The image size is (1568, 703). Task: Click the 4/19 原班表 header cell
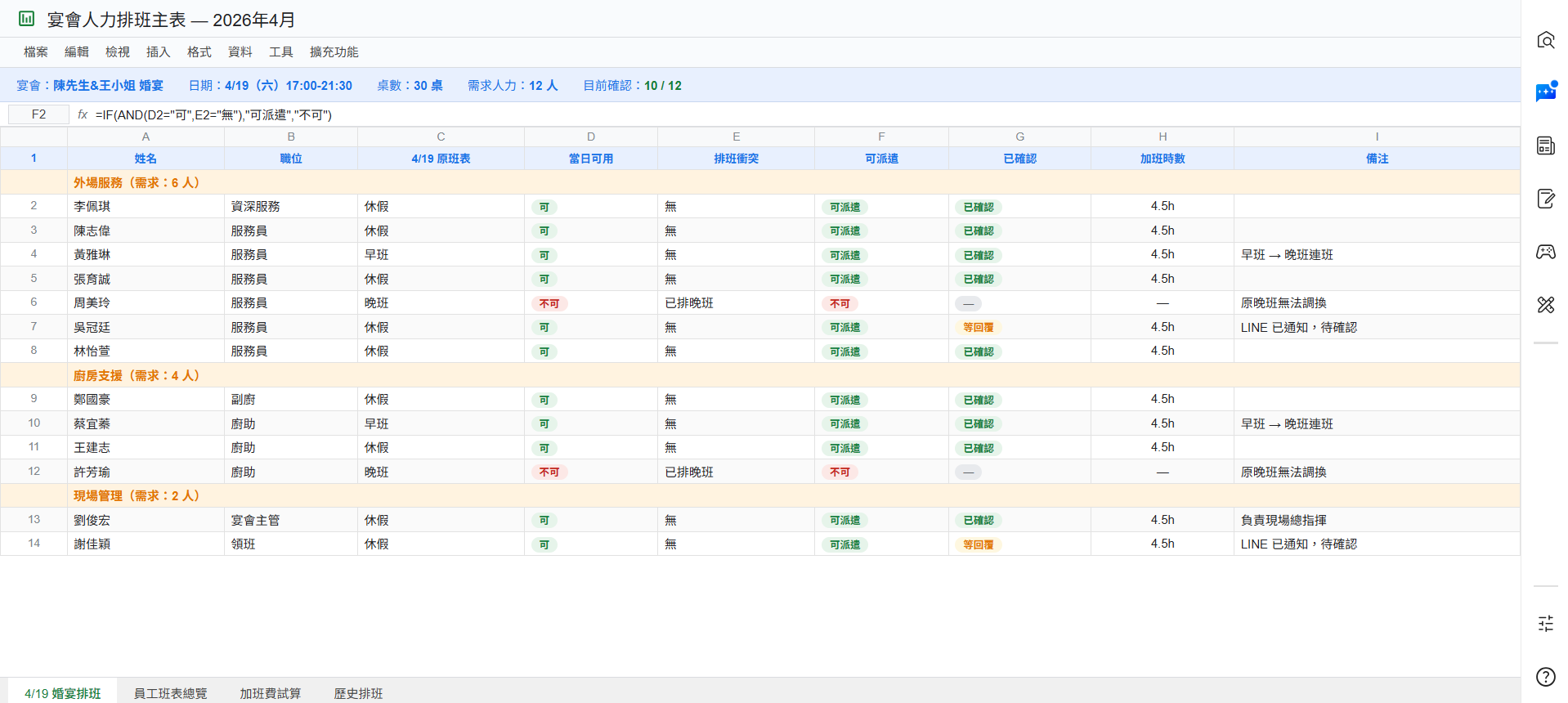441,159
